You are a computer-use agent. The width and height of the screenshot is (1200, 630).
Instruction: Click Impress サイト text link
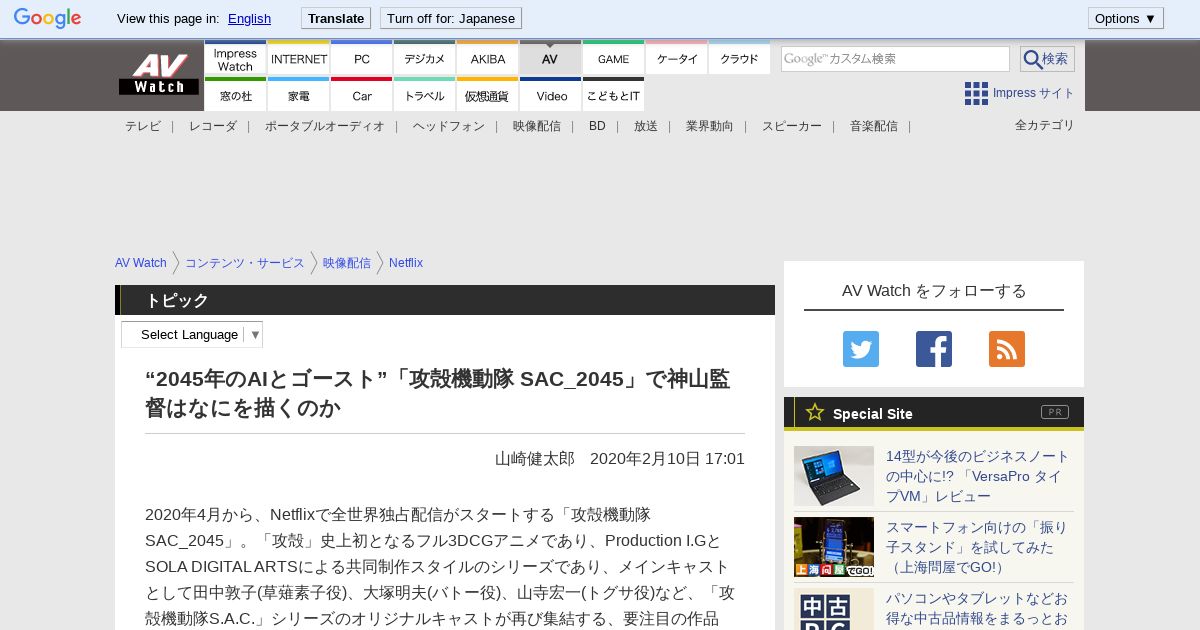1034,93
